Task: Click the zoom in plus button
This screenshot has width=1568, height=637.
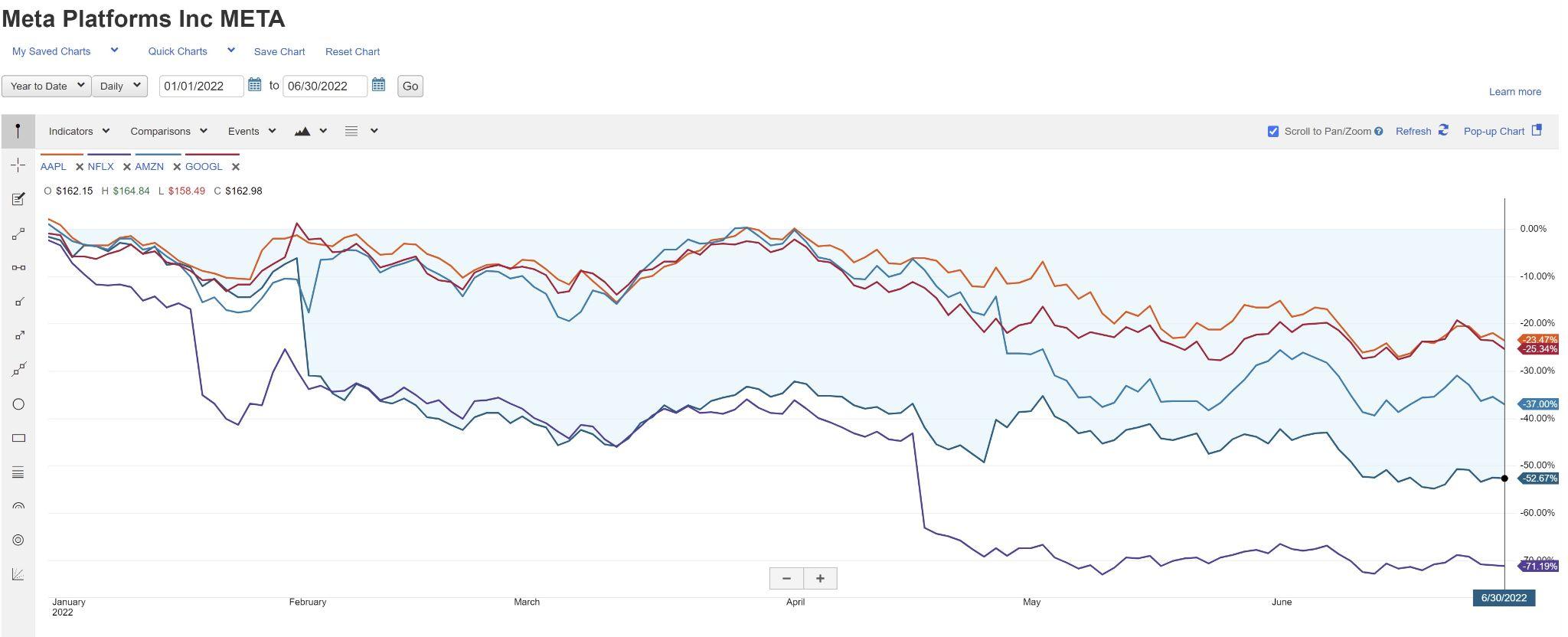Action: (820, 578)
